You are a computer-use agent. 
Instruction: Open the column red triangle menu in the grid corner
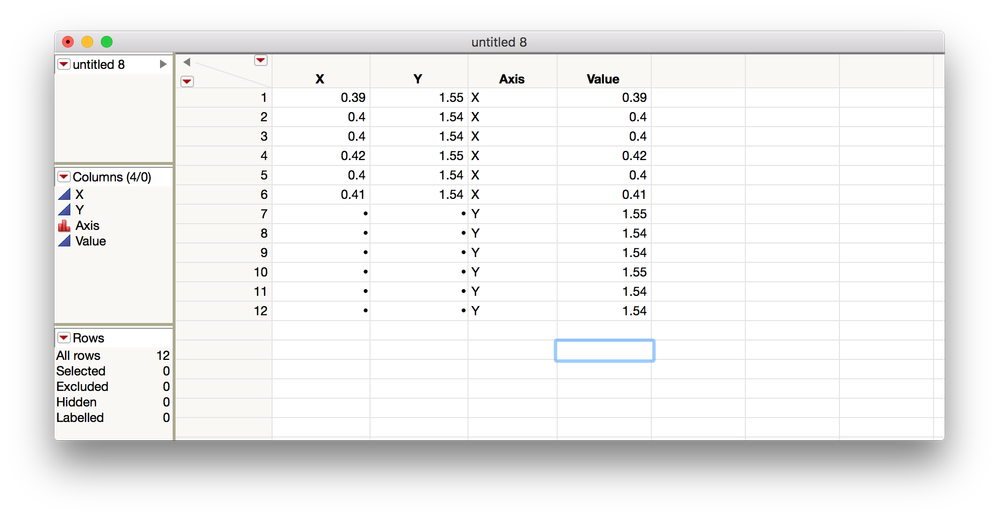pyautogui.click(x=261, y=61)
